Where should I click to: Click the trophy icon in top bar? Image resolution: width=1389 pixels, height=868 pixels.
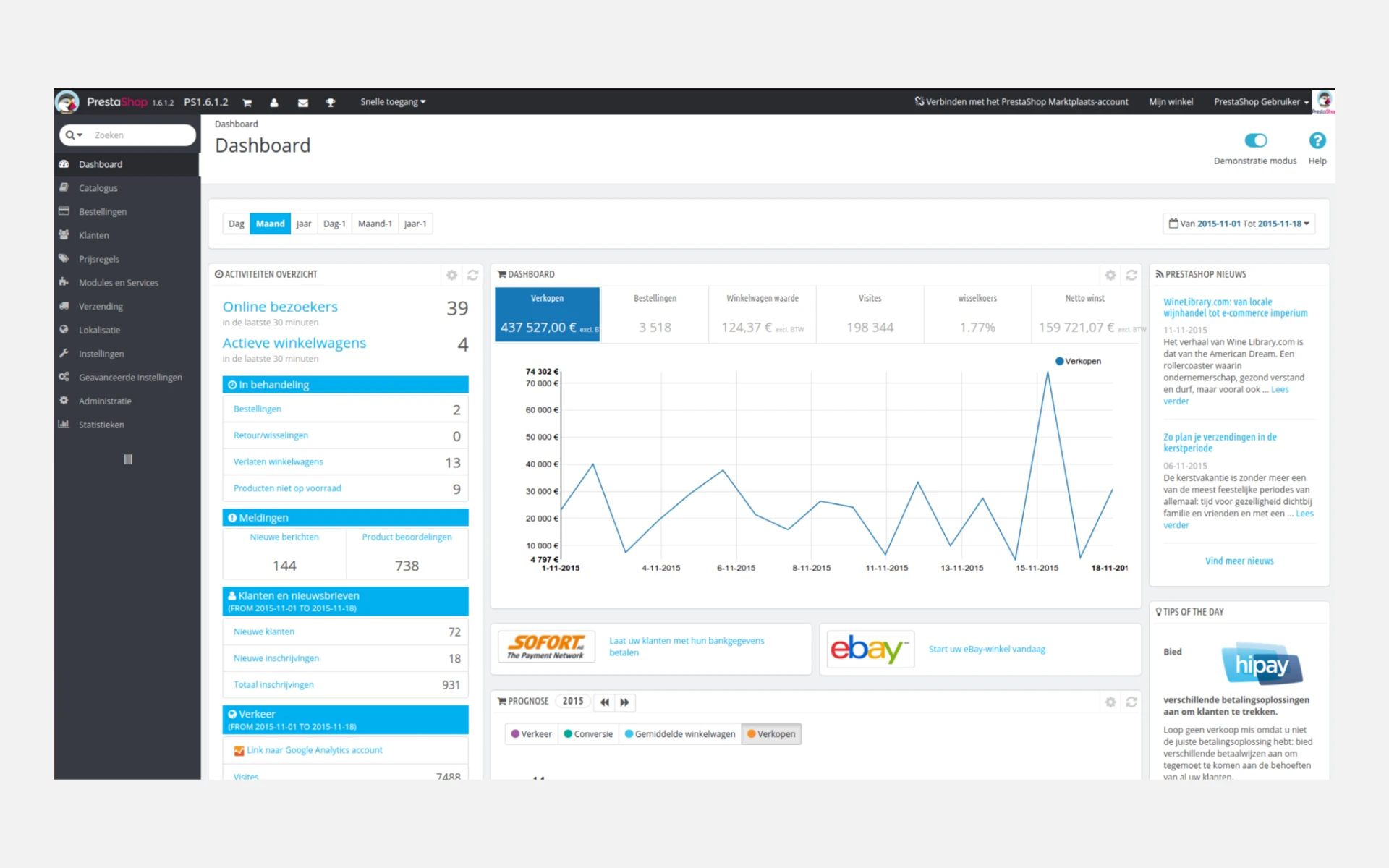331,103
